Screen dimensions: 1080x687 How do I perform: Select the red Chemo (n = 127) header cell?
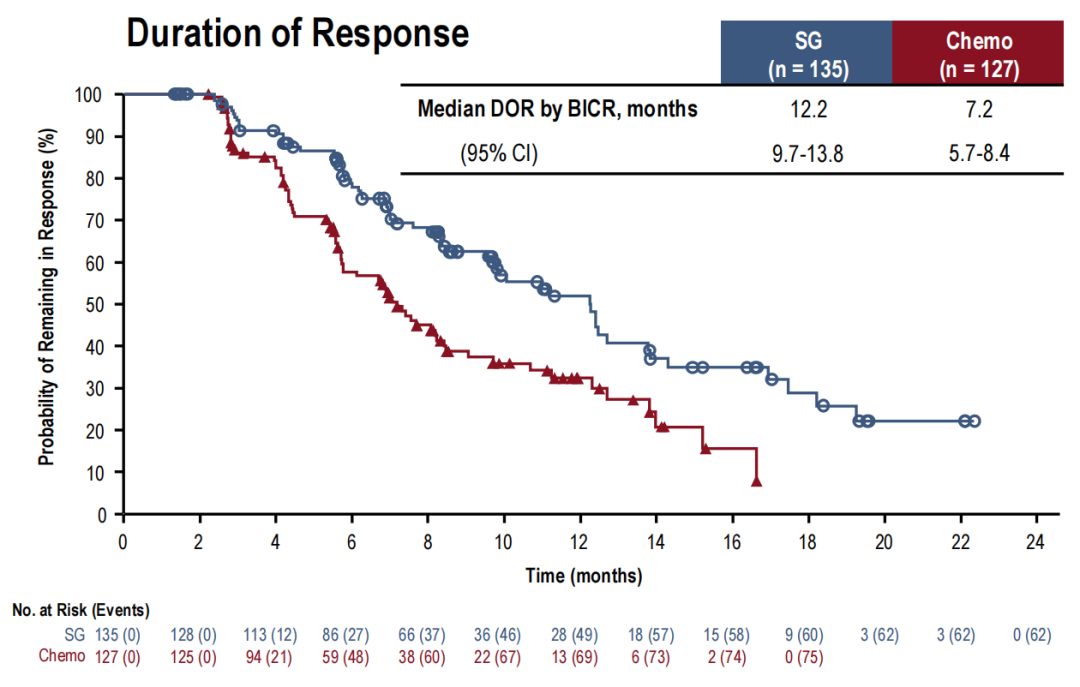point(978,55)
